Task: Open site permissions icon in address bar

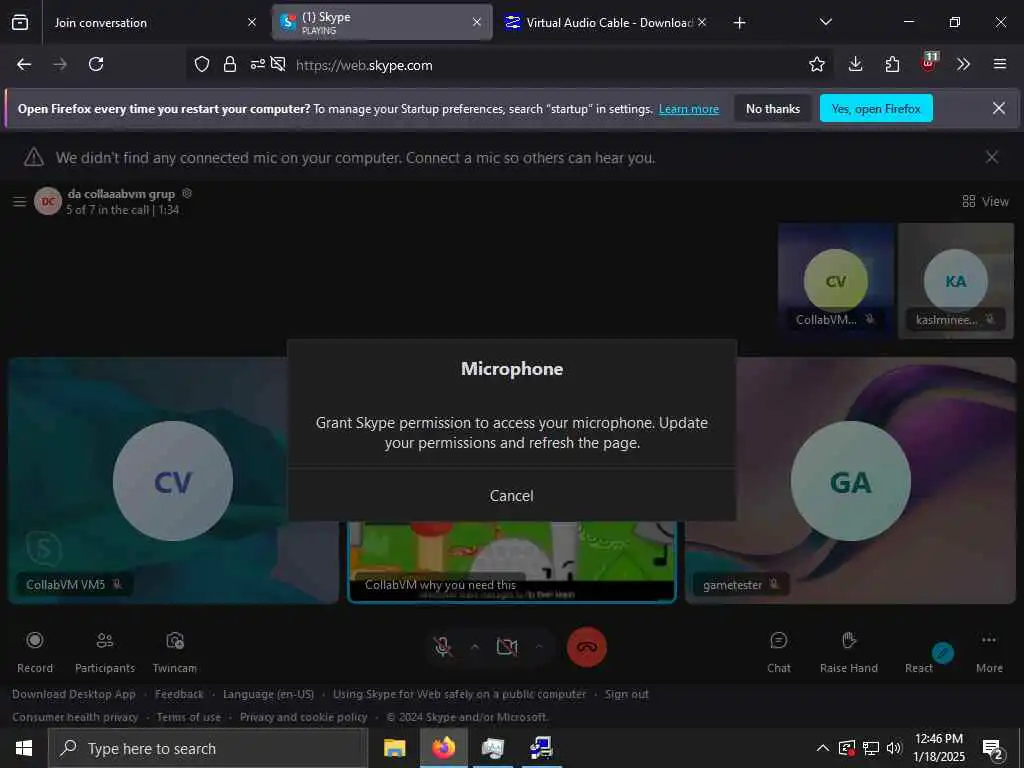Action: coord(257,64)
